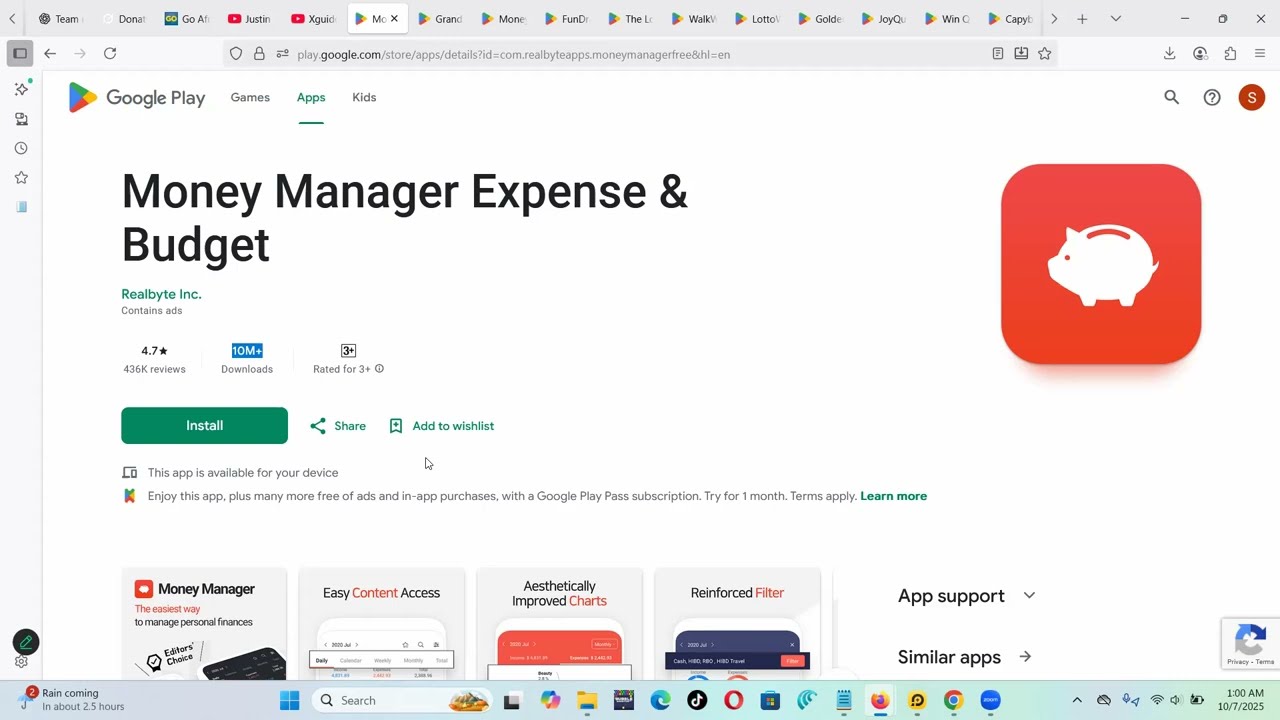Switch to the Justin YouTube tab
1280x720 pixels.
pos(250,19)
